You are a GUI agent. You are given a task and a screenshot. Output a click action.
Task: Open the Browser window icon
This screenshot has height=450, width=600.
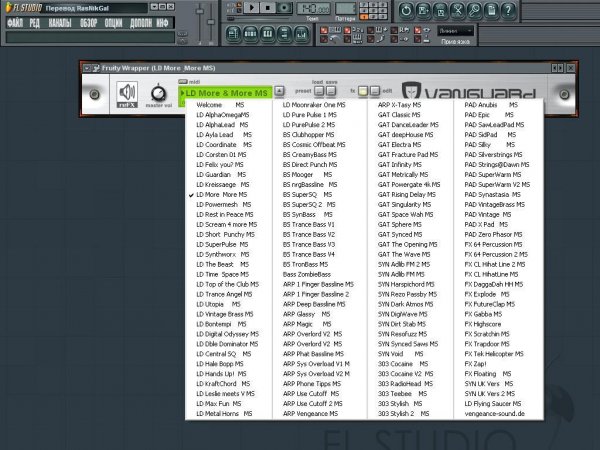284,34
